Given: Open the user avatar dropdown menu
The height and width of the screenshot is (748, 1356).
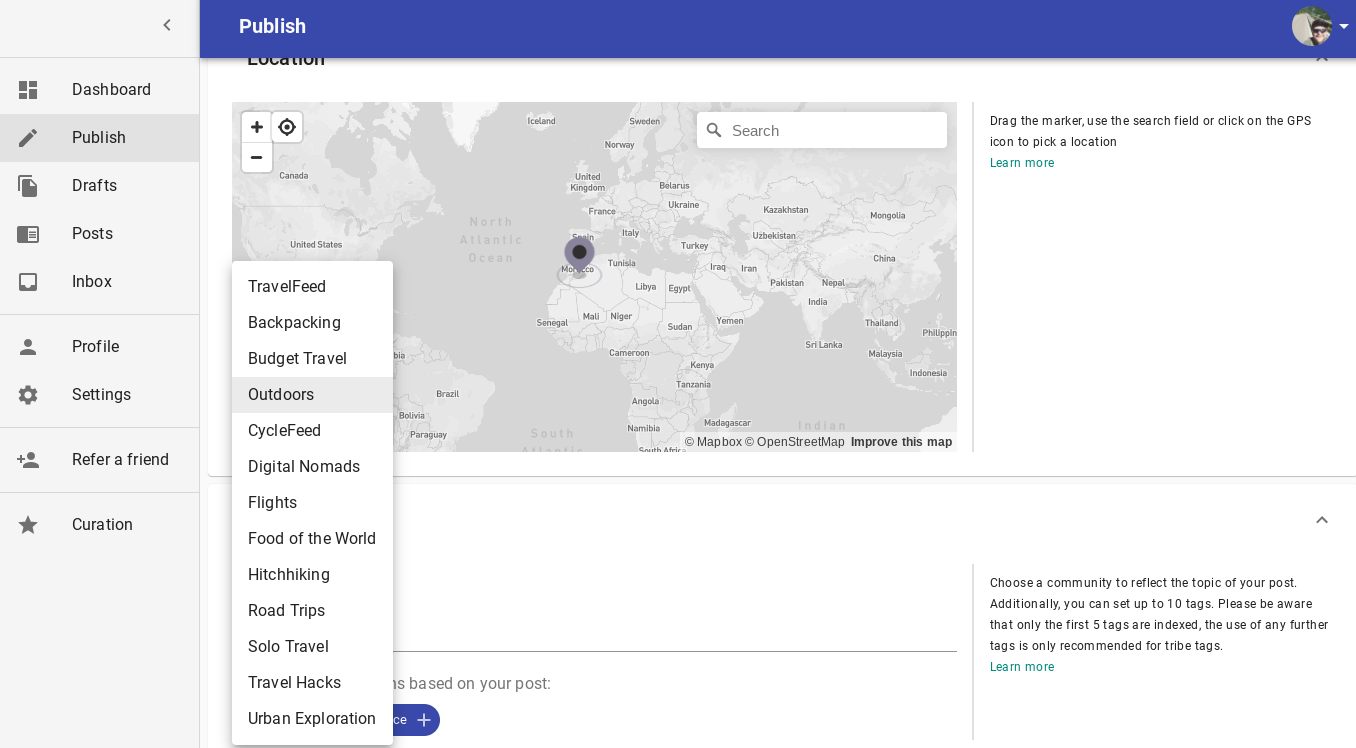Looking at the screenshot, I should click(1319, 26).
